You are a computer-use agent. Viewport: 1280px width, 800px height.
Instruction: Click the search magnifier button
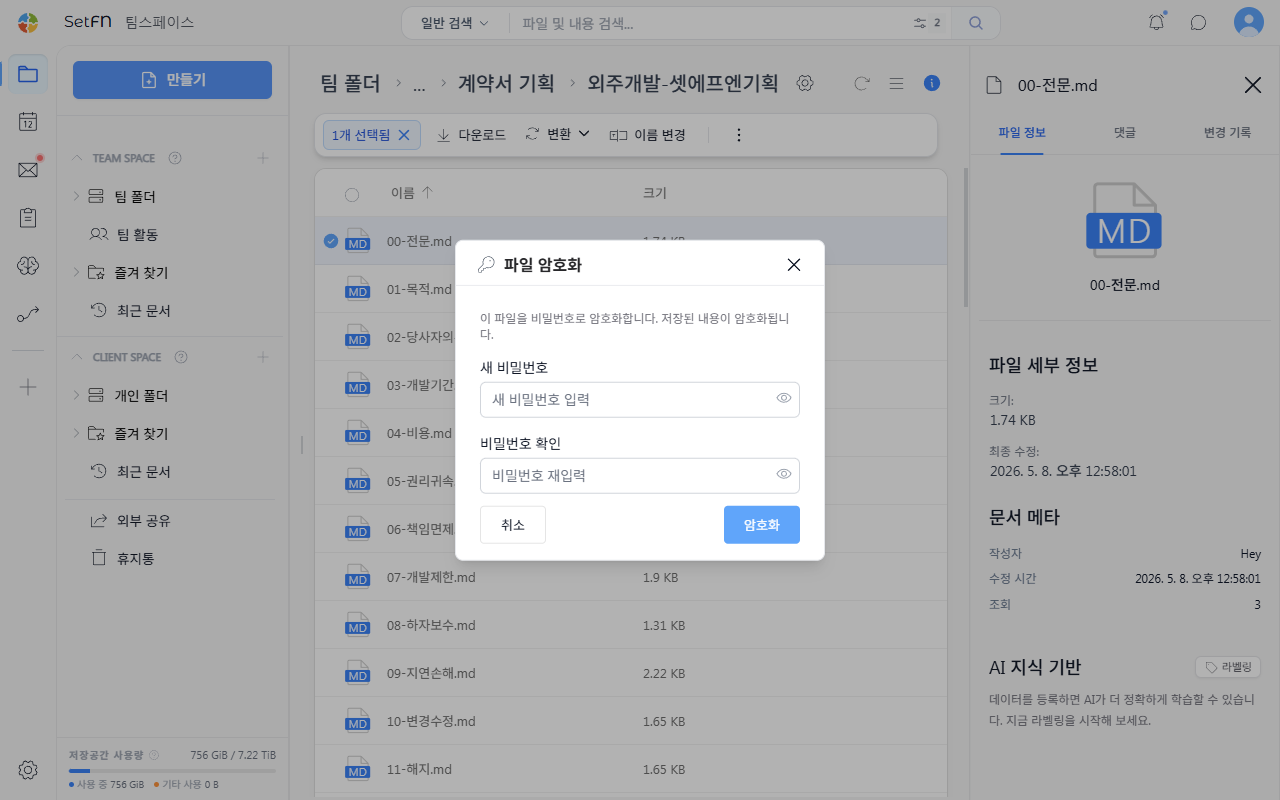click(976, 22)
